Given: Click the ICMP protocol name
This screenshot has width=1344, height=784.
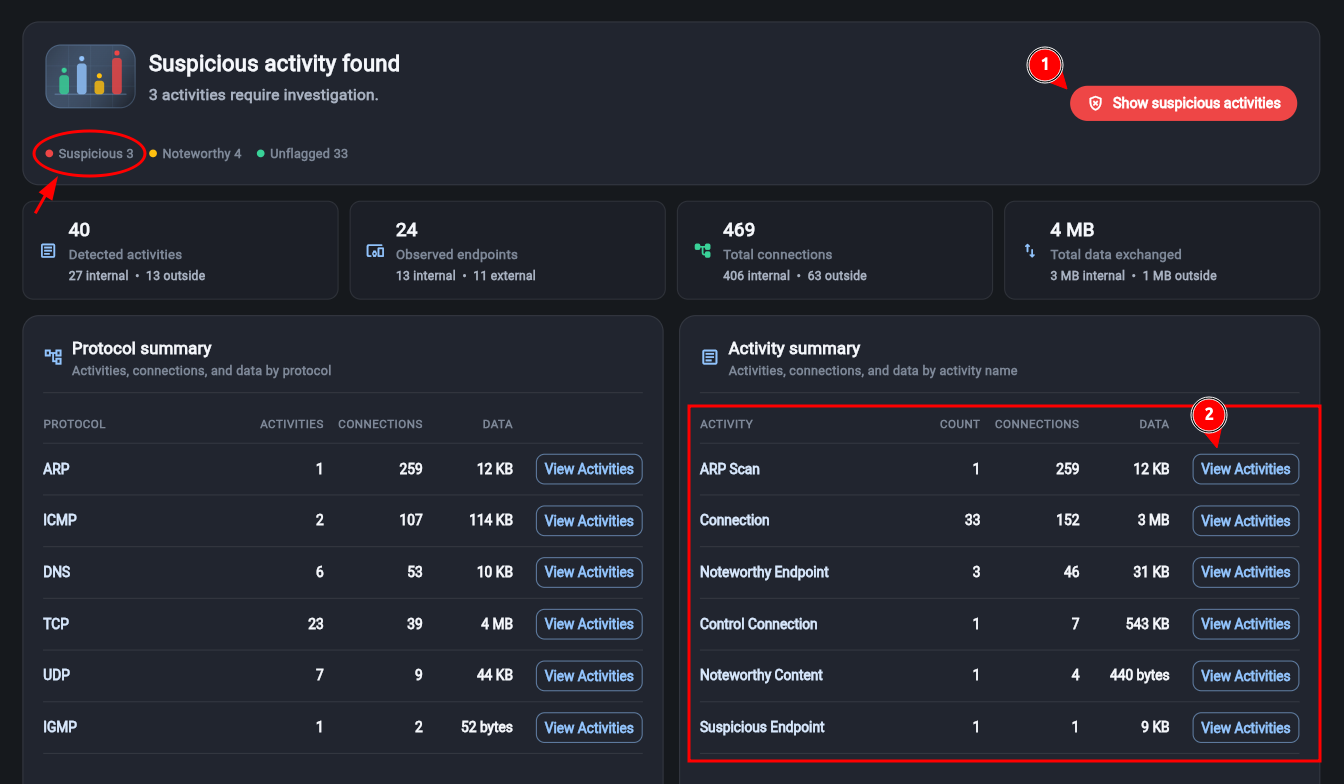Looking at the screenshot, I should pyautogui.click(x=60, y=521).
